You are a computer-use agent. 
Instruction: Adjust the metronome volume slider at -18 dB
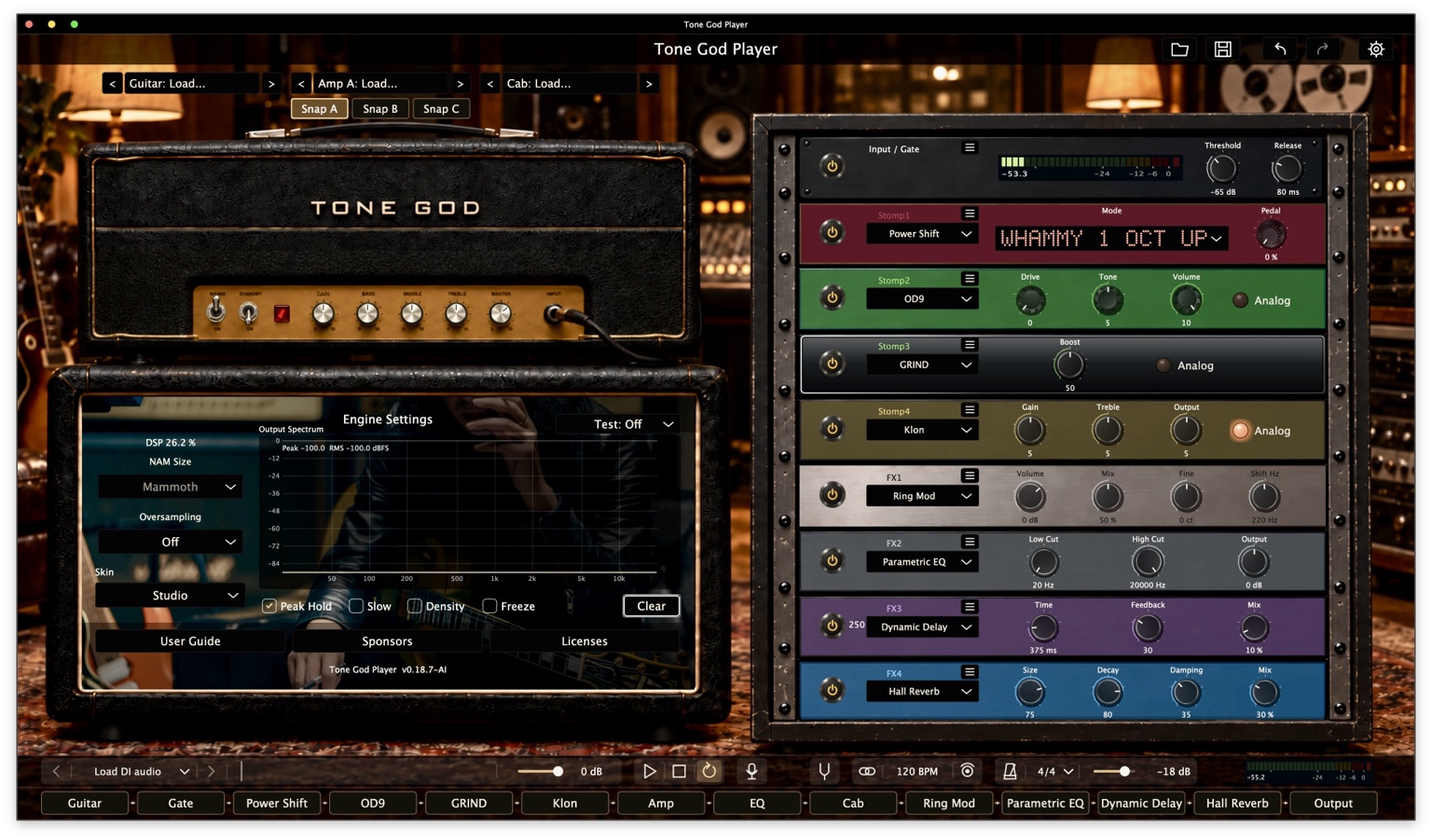point(1112,772)
